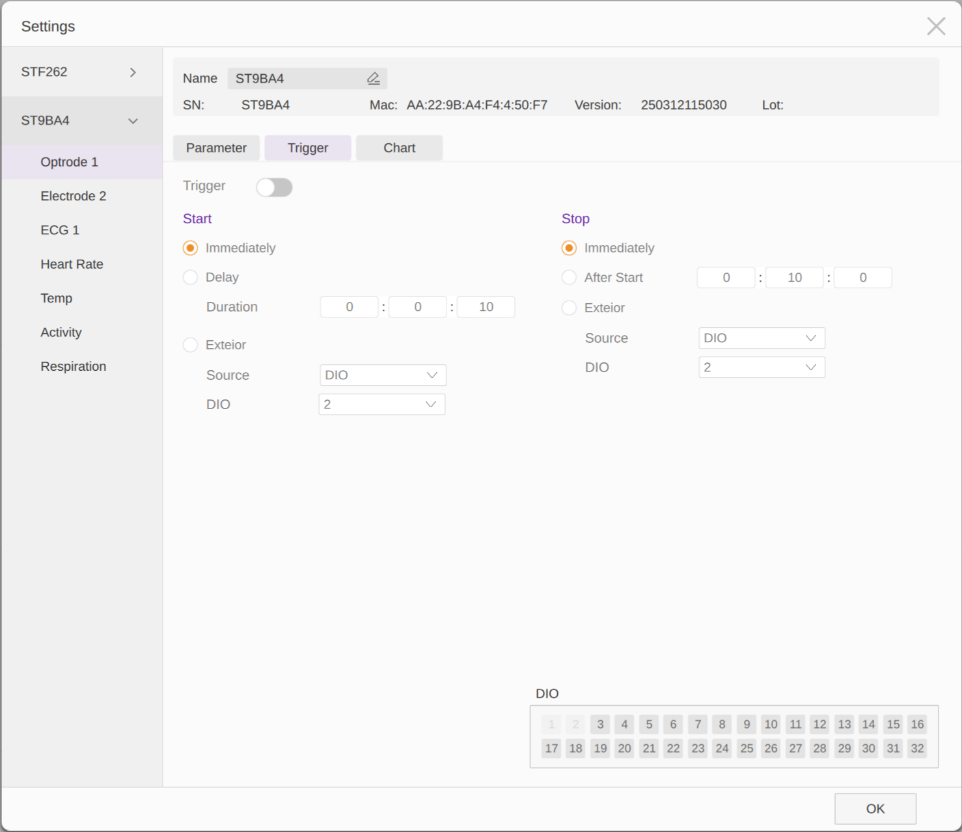Open the Start Source DIO dropdown

pos(383,375)
